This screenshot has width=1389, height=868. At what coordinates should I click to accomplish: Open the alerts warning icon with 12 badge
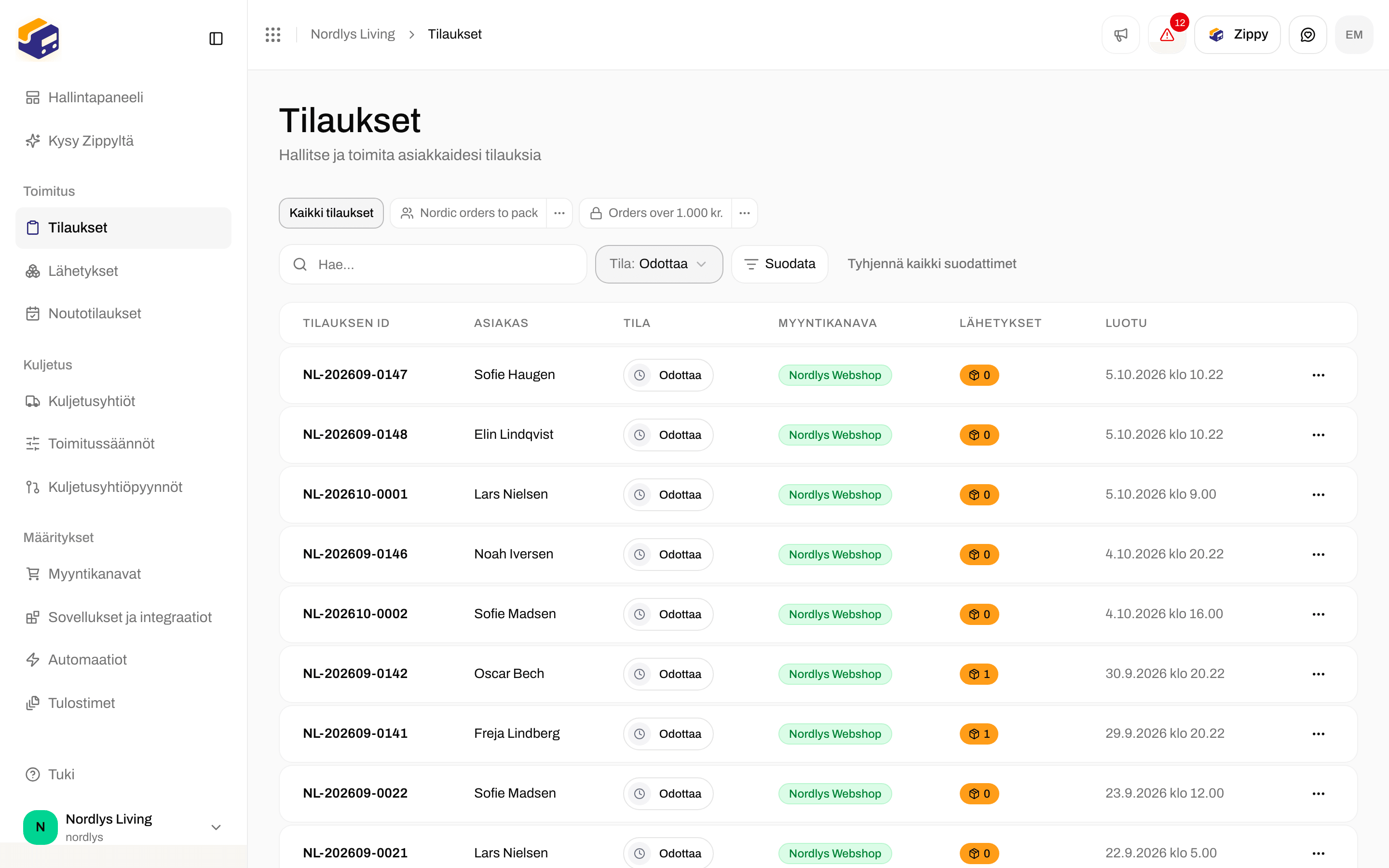1167,35
